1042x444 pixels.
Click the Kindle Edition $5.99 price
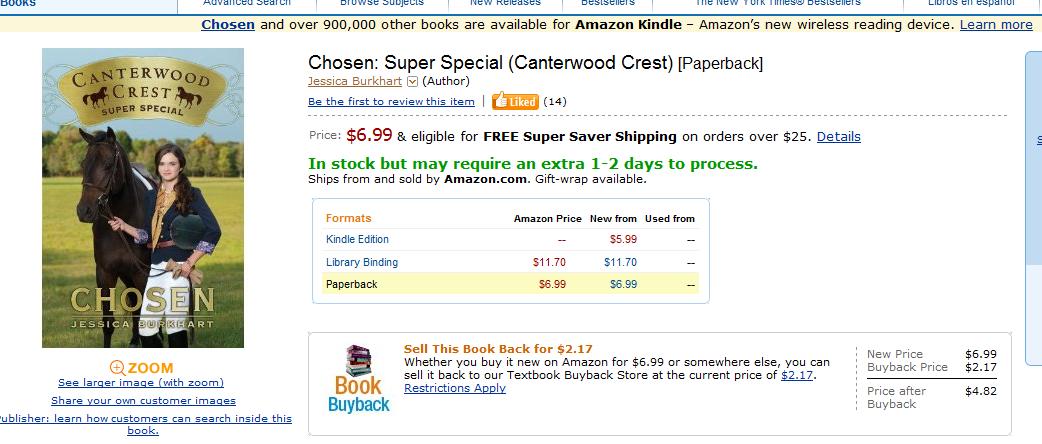623,239
